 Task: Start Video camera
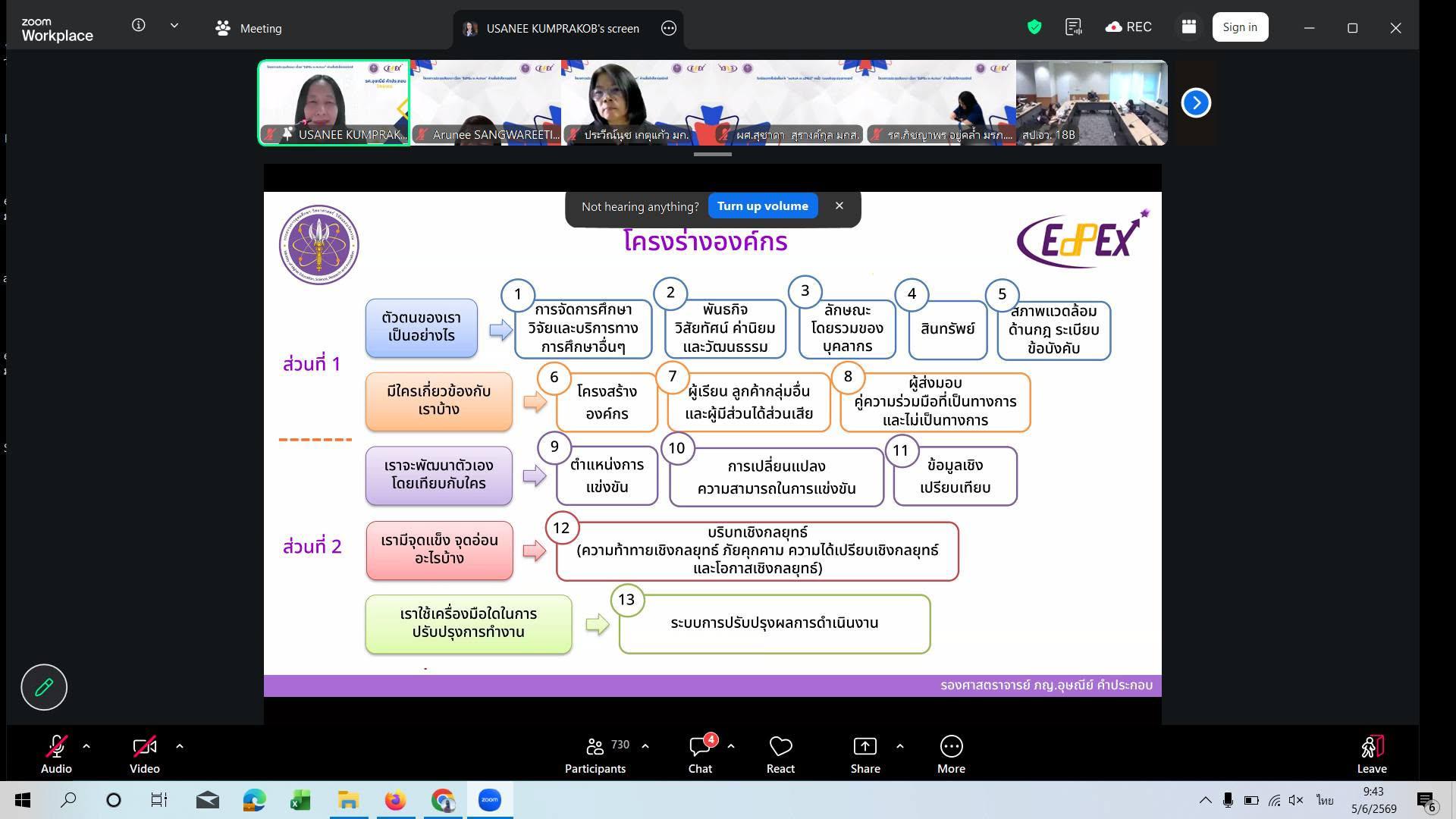tap(144, 755)
